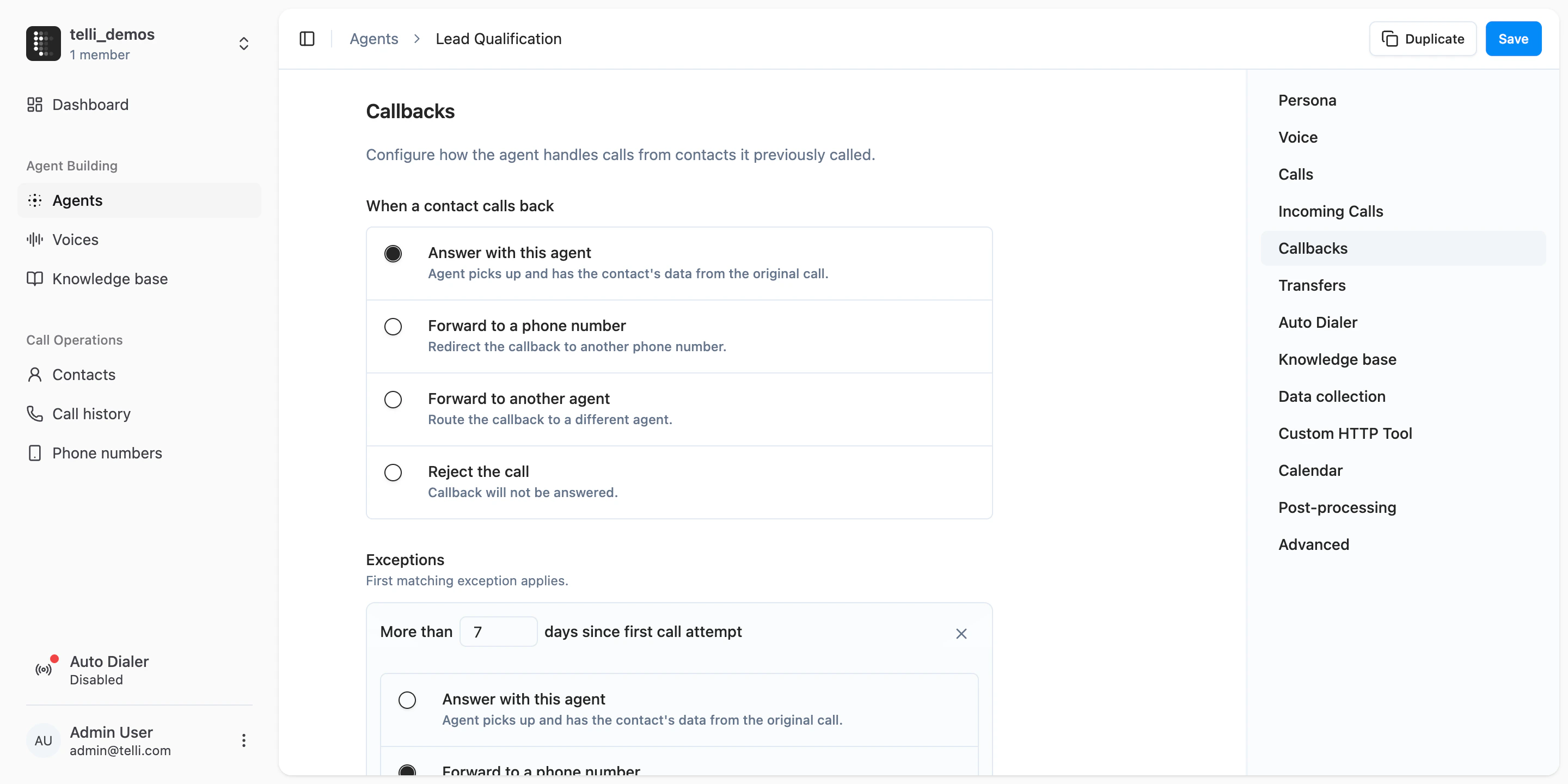Open the workspace switcher chevron
The width and height of the screenshot is (1568, 784).
pyautogui.click(x=243, y=43)
